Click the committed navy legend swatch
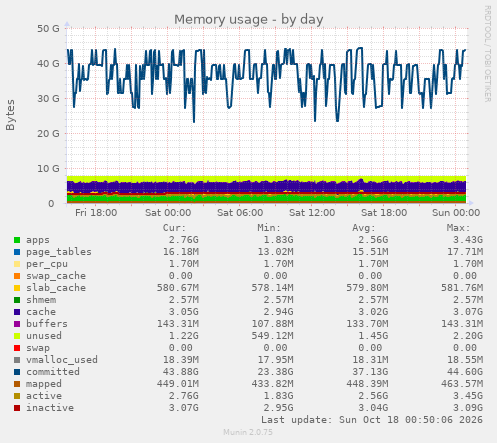 [x=17, y=372]
